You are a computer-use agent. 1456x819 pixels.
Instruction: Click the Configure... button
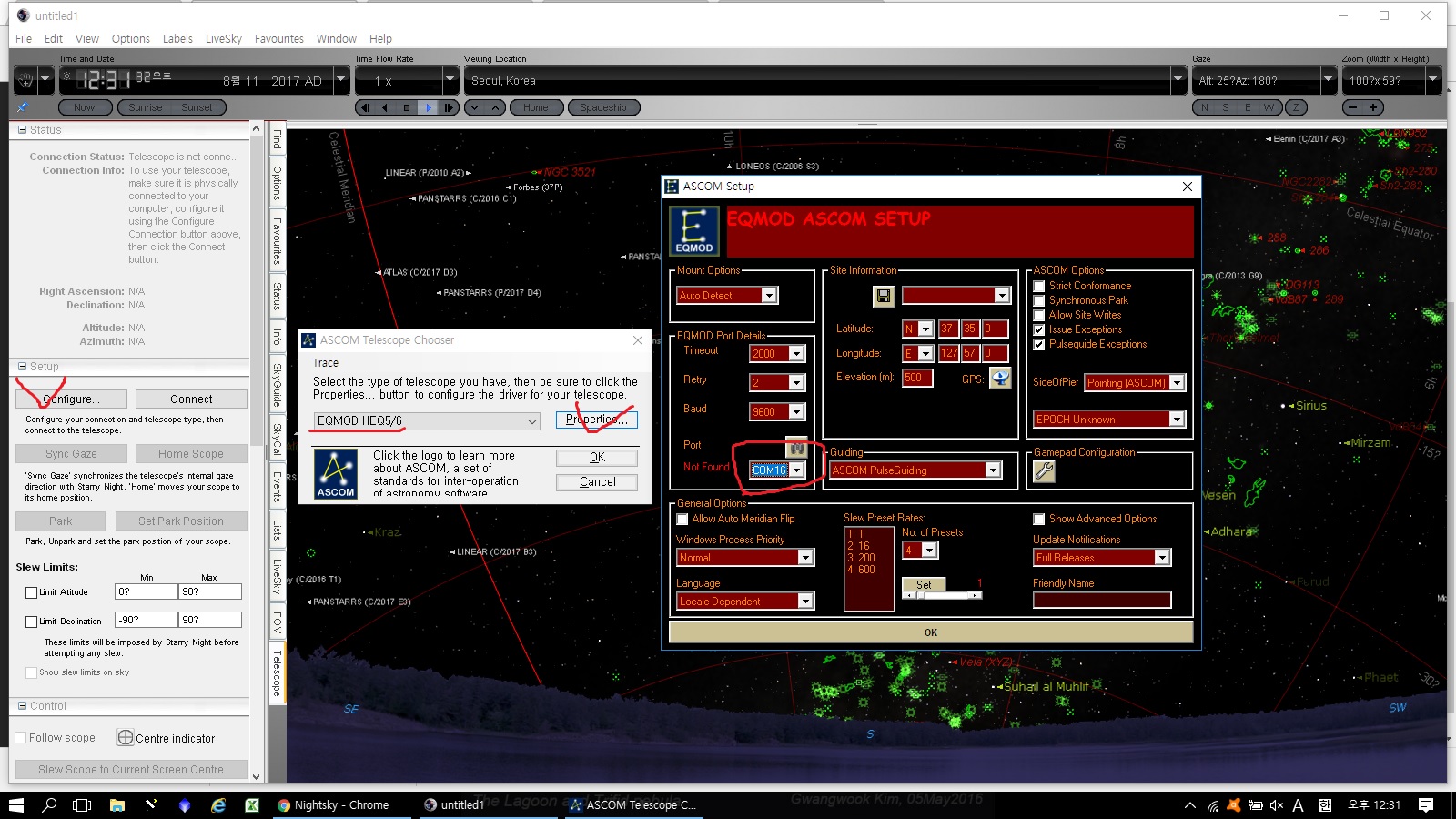pyautogui.click(x=72, y=399)
